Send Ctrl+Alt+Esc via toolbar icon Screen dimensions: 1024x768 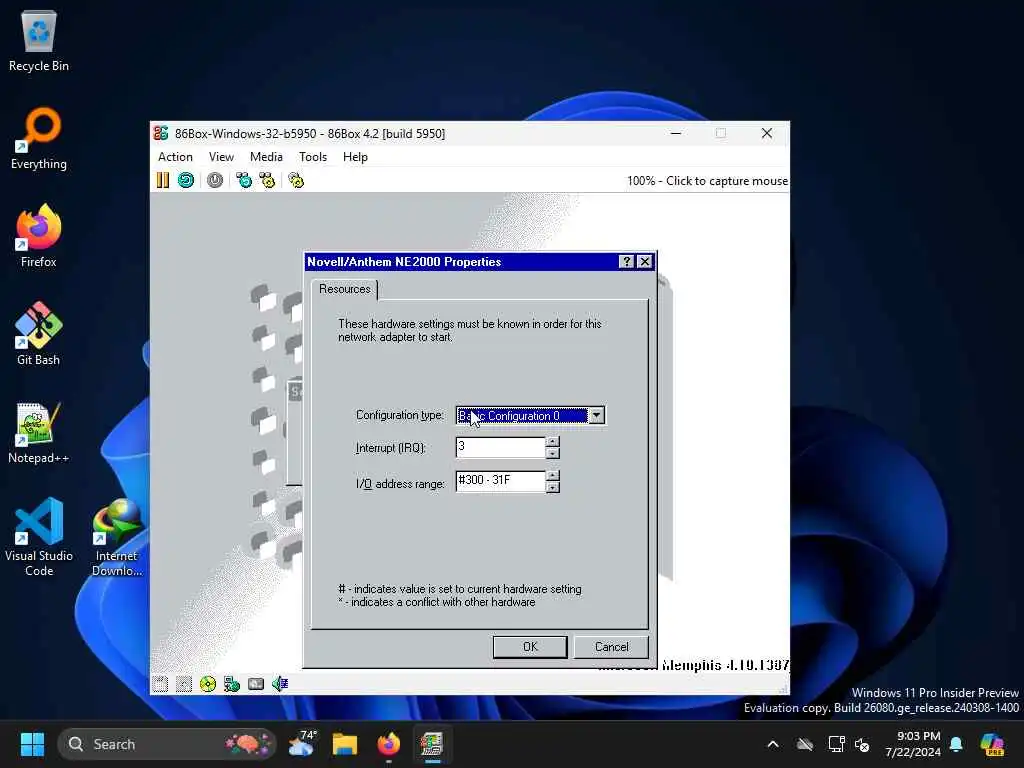[267, 180]
